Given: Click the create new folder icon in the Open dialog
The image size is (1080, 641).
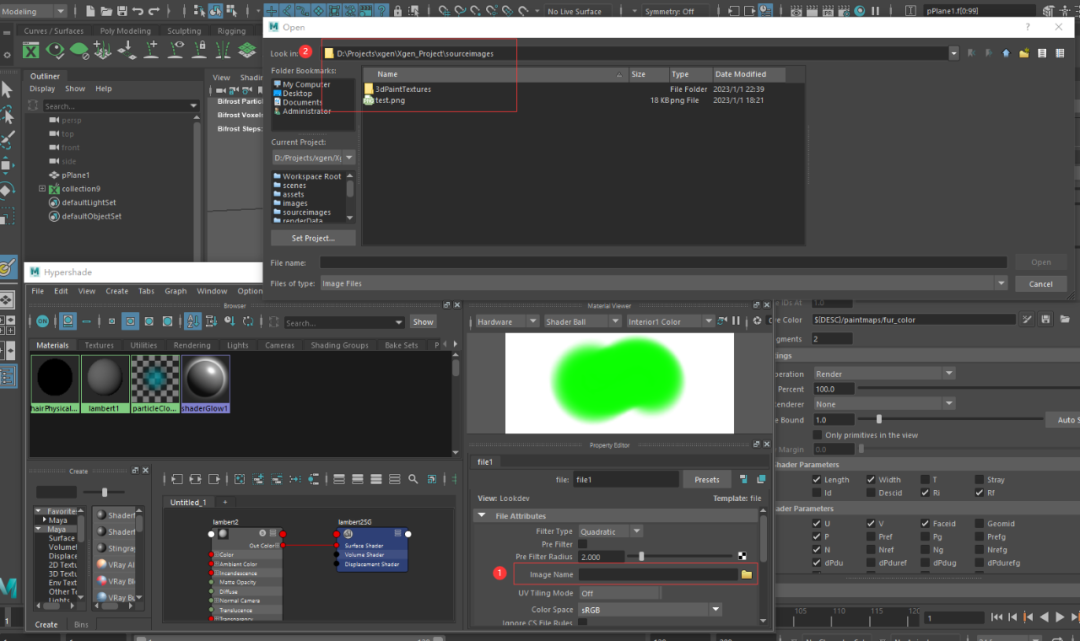Looking at the screenshot, I should click(1024, 53).
